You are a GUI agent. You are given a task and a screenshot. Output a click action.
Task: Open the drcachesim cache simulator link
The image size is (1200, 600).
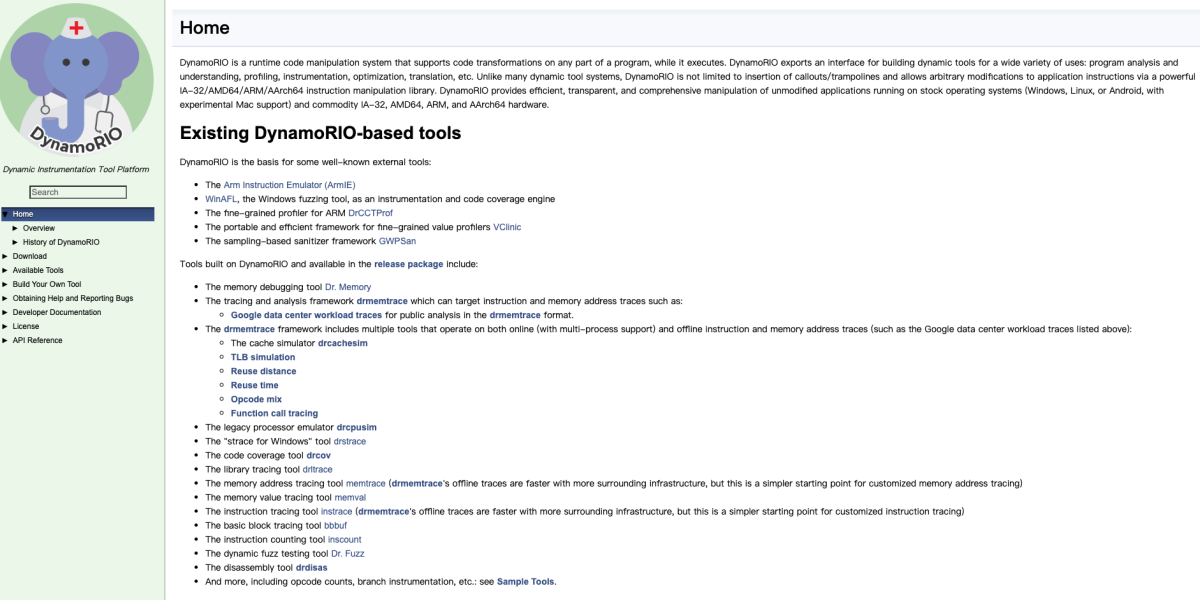(342, 343)
